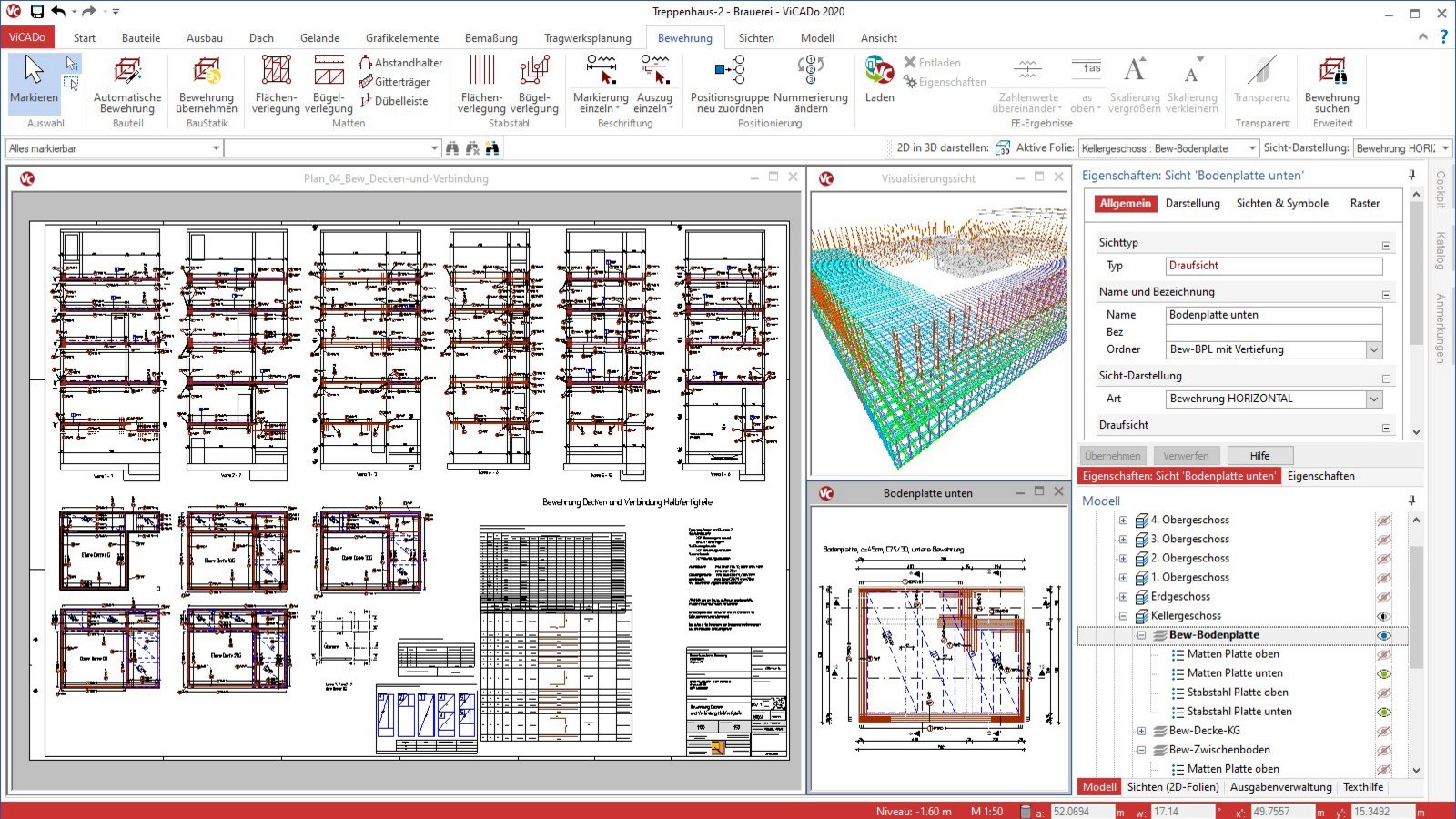Open the ViCADo application menu button
This screenshot has width=1456, height=819.
point(27,37)
